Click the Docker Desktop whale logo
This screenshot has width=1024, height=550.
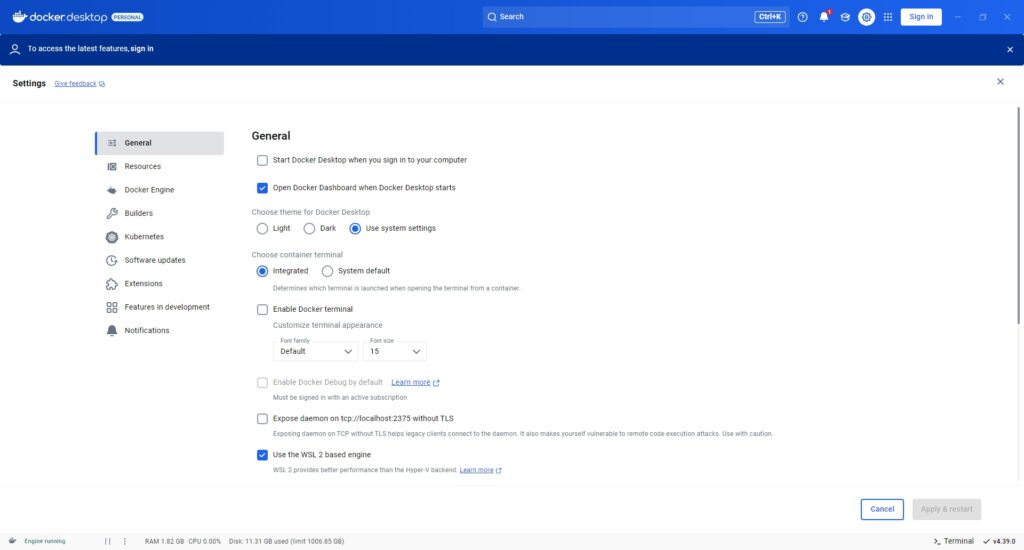(20, 16)
